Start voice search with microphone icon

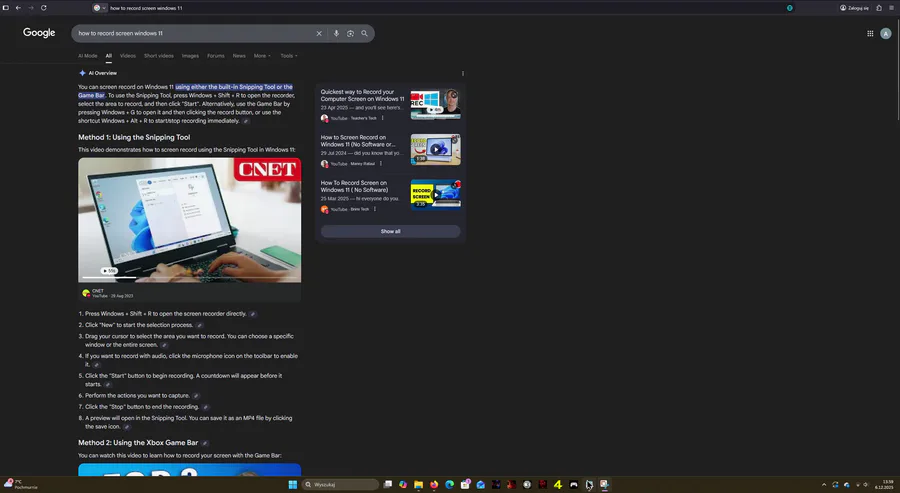(336, 33)
